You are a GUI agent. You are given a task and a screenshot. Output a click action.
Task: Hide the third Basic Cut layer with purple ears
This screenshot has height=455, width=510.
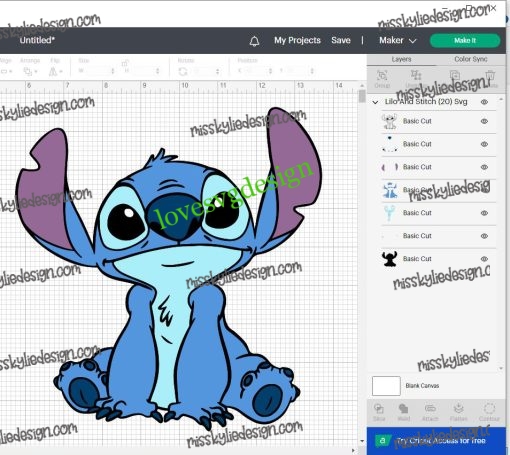(x=484, y=167)
